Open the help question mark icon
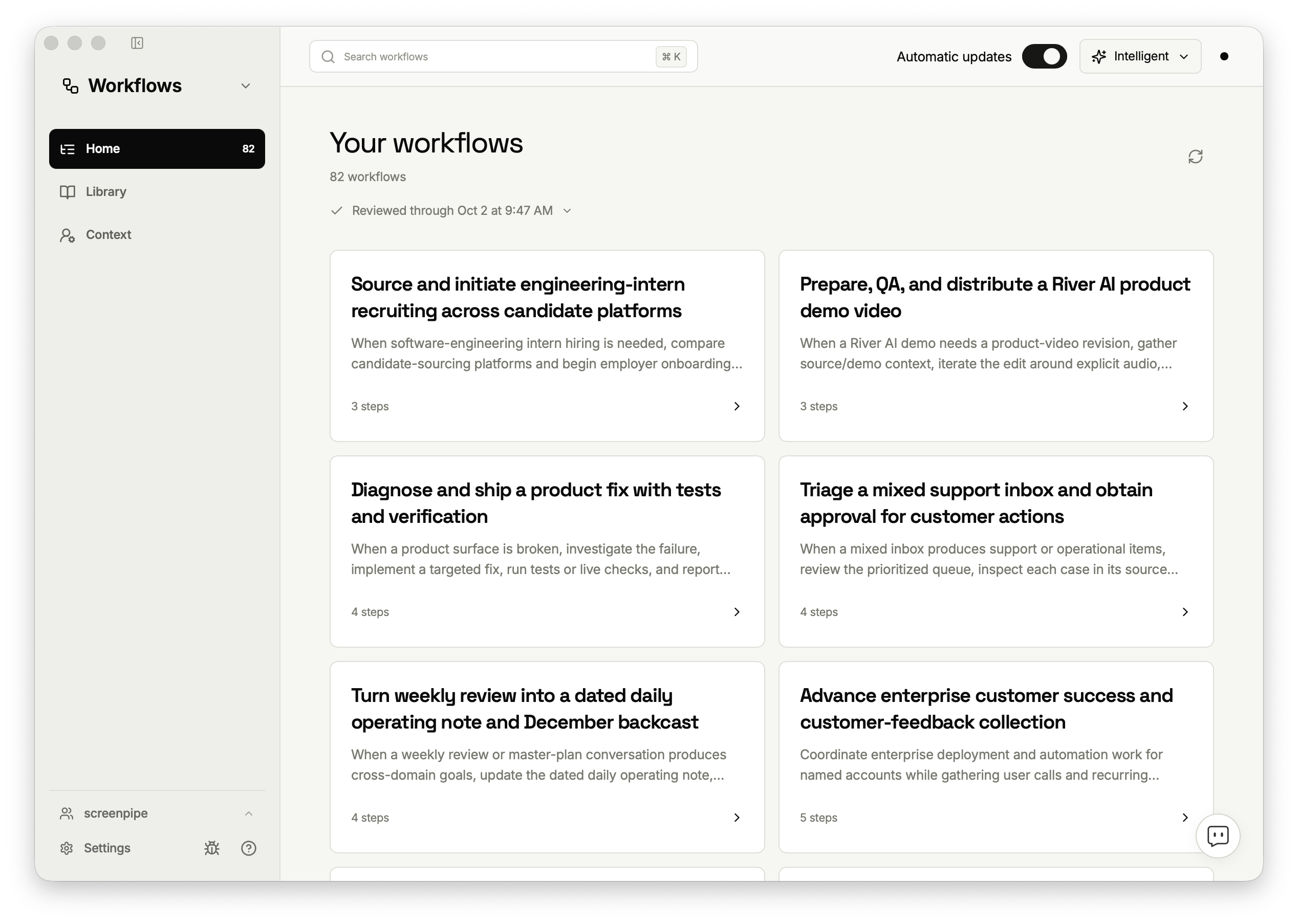The height and width of the screenshot is (924, 1298). [x=249, y=848]
